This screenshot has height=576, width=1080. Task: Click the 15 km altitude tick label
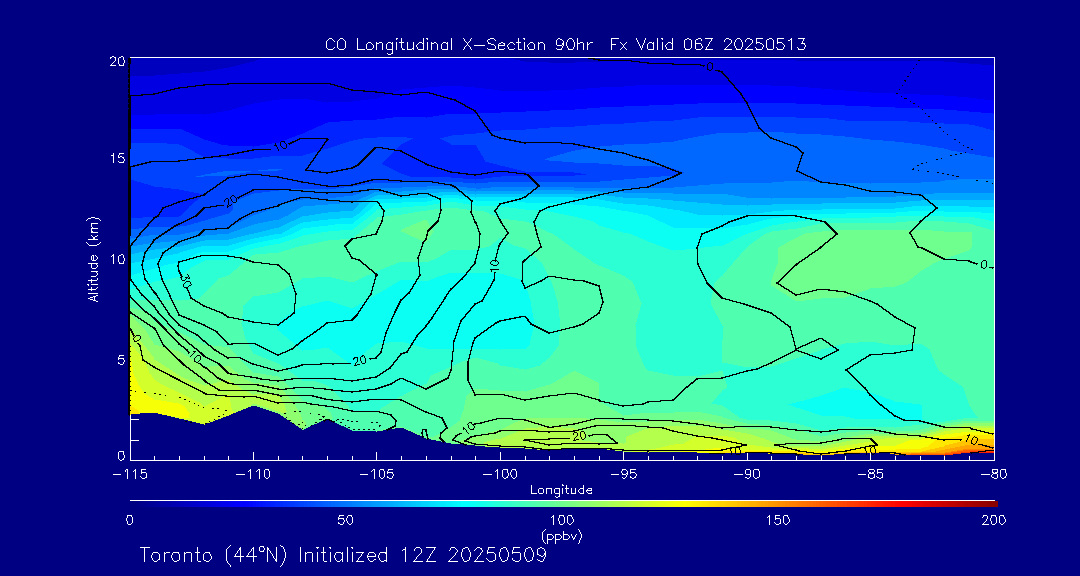(x=116, y=159)
